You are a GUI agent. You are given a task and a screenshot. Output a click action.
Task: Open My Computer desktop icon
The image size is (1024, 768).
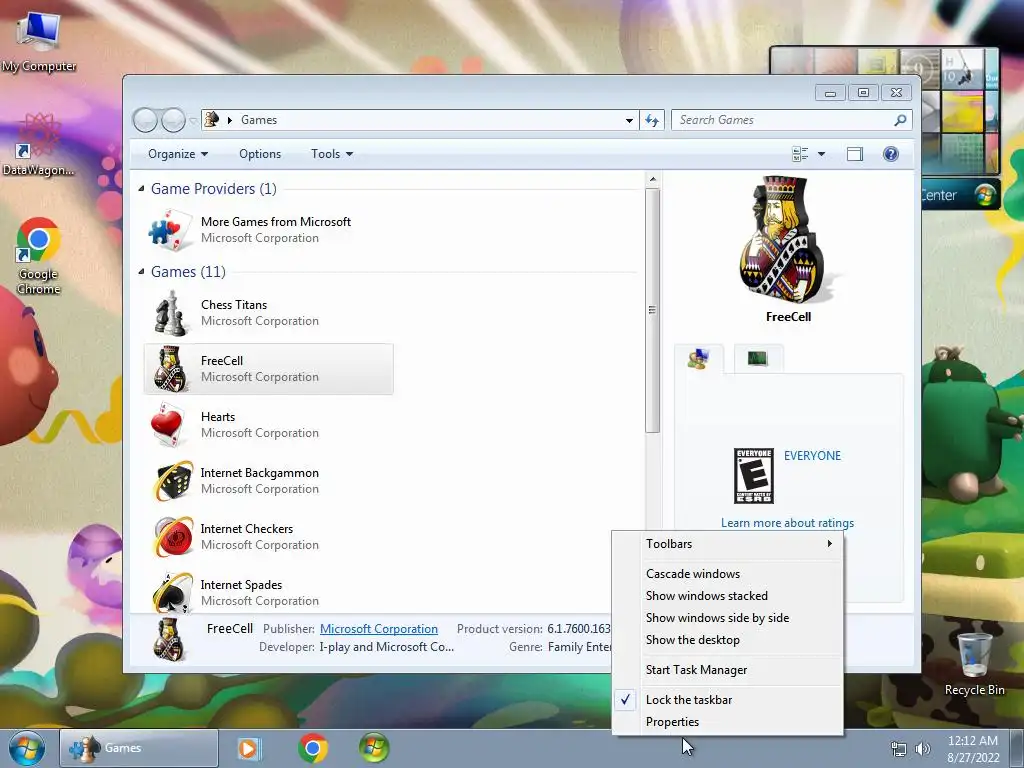coord(39,40)
